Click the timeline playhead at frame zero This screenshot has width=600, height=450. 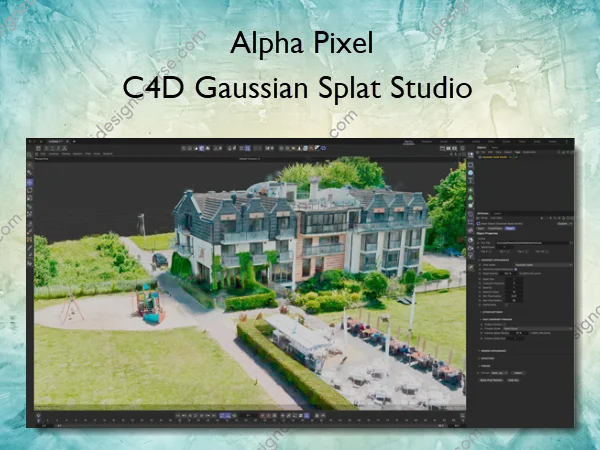(38, 421)
